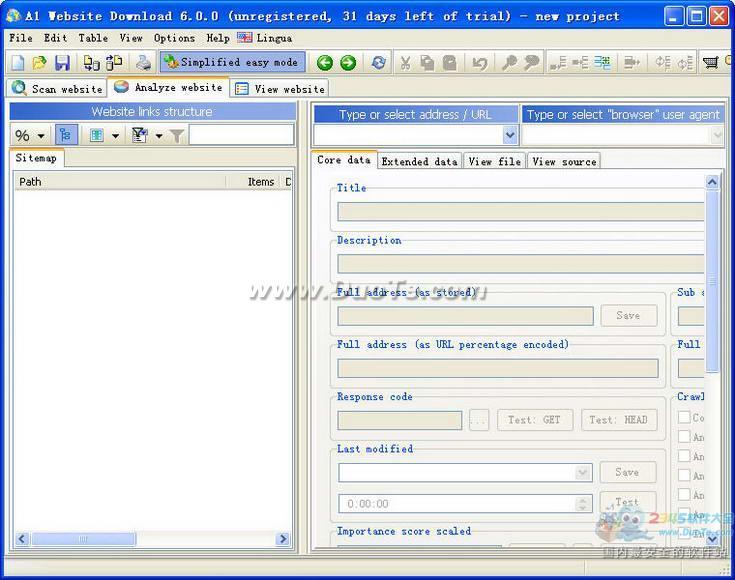Click the expand tree rows icon
This screenshot has height=580, width=735.
580,62
